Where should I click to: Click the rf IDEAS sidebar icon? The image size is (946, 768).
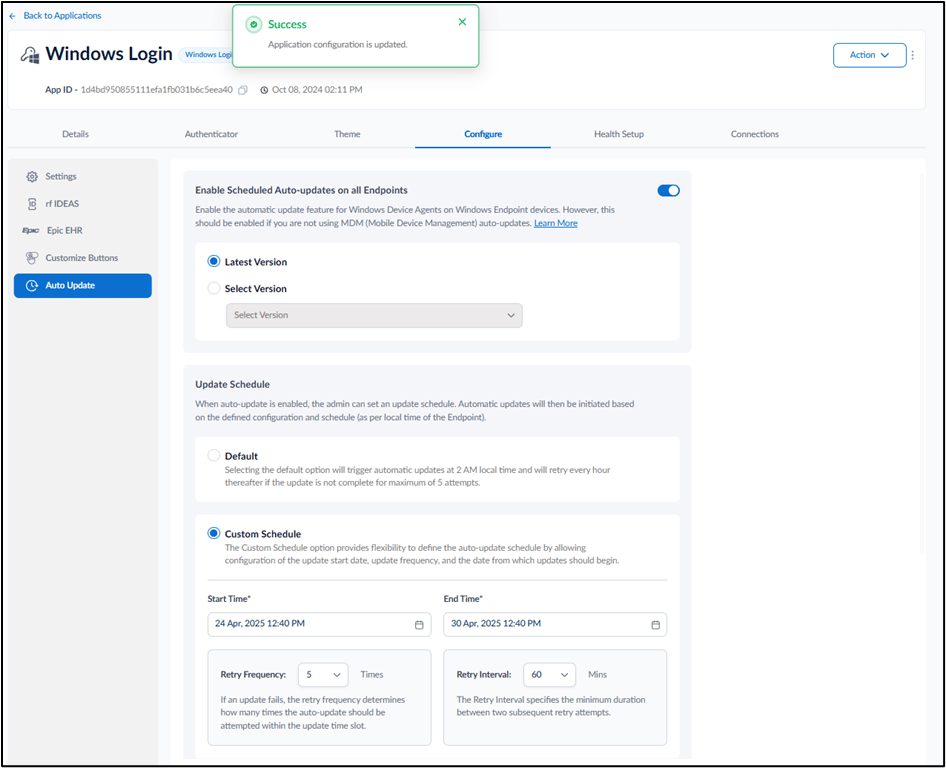(x=32, y=204)
